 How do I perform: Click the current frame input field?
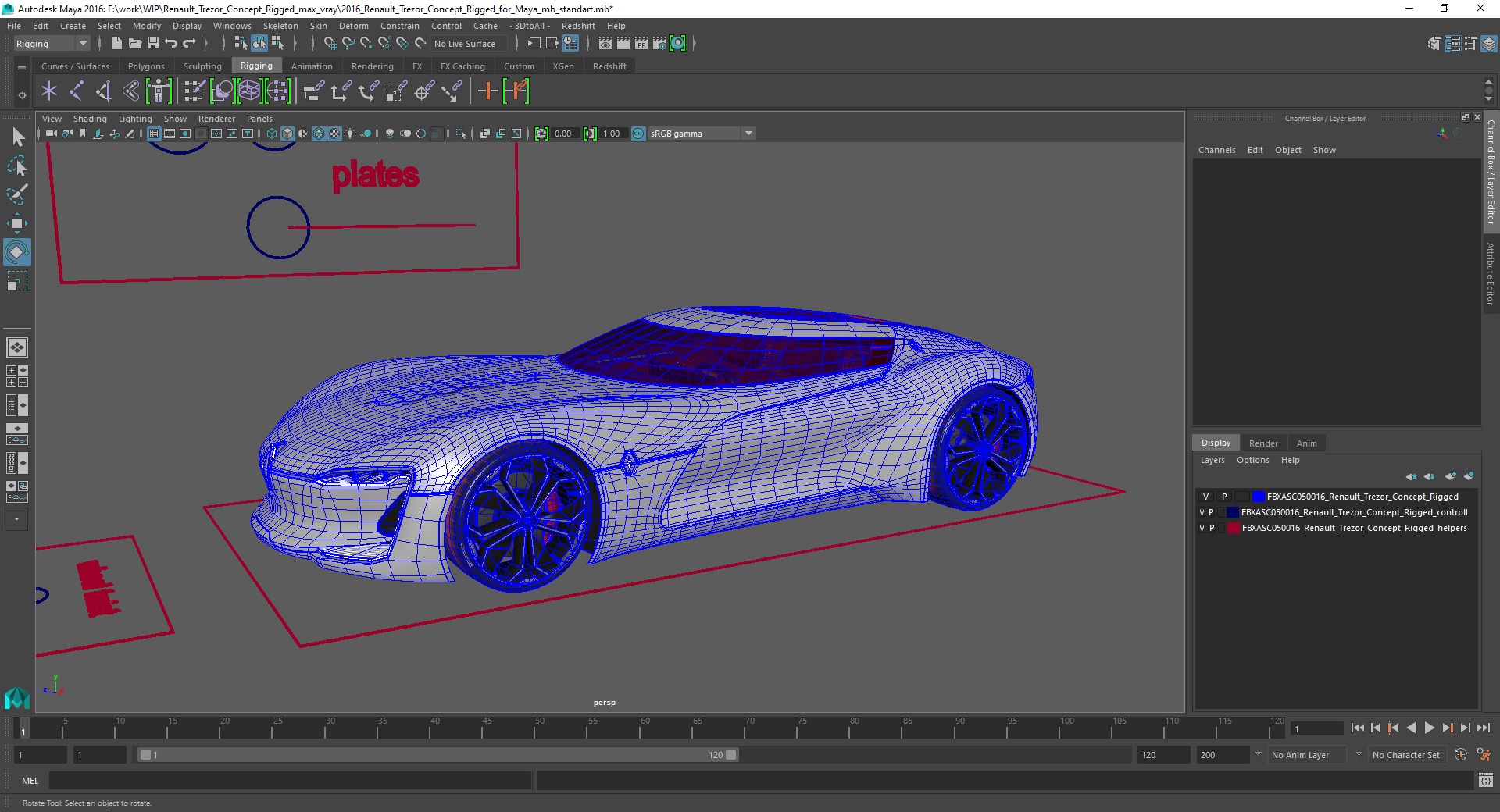tap(1316, 728)
